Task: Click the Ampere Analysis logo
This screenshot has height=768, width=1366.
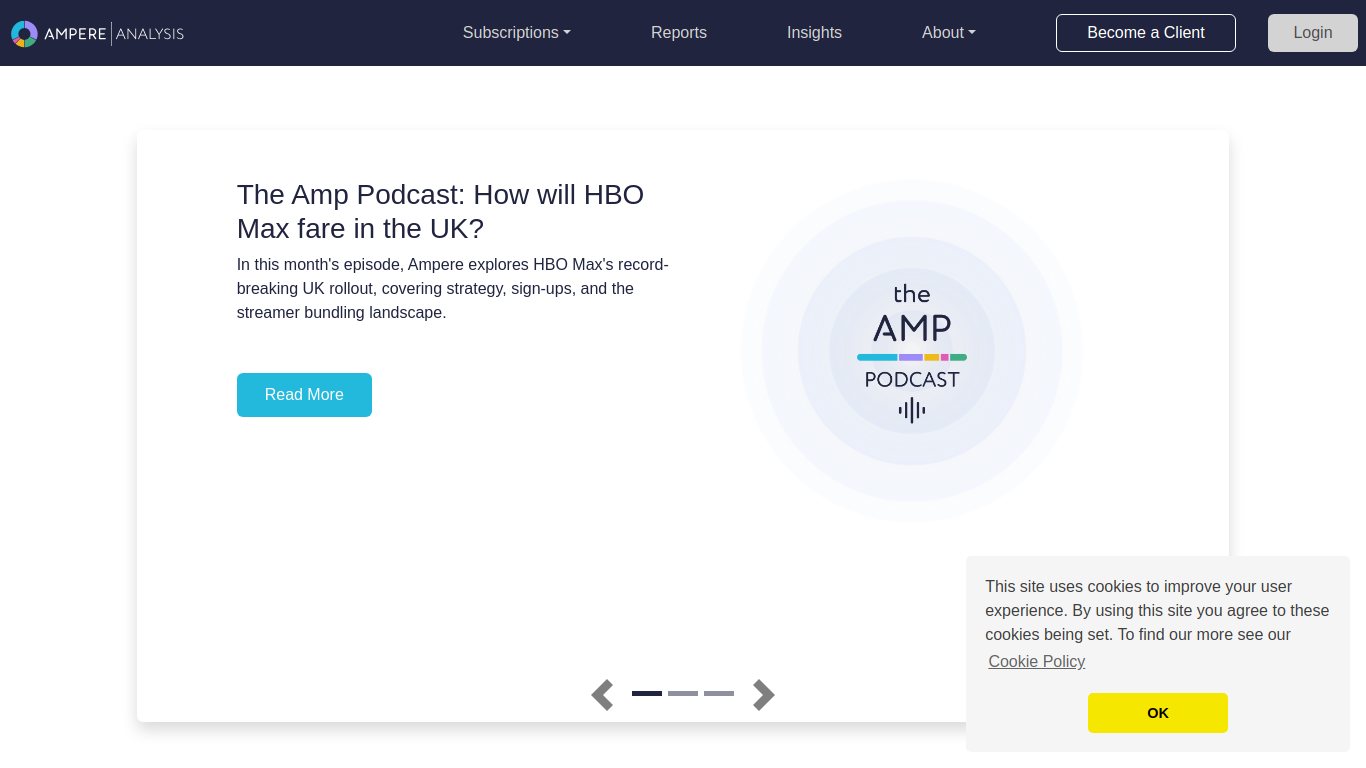Action: point(98,33)
